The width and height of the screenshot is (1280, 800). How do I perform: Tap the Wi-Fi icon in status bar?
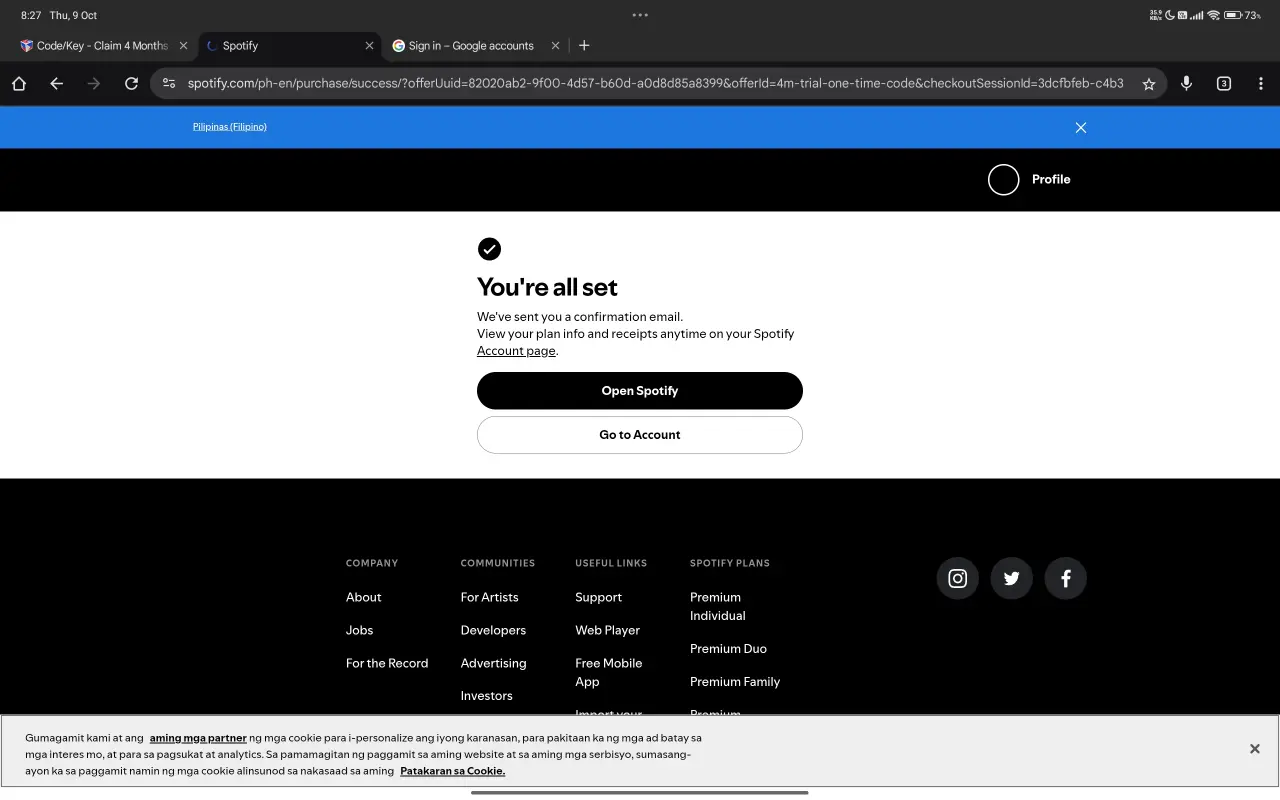point(1213,15)
